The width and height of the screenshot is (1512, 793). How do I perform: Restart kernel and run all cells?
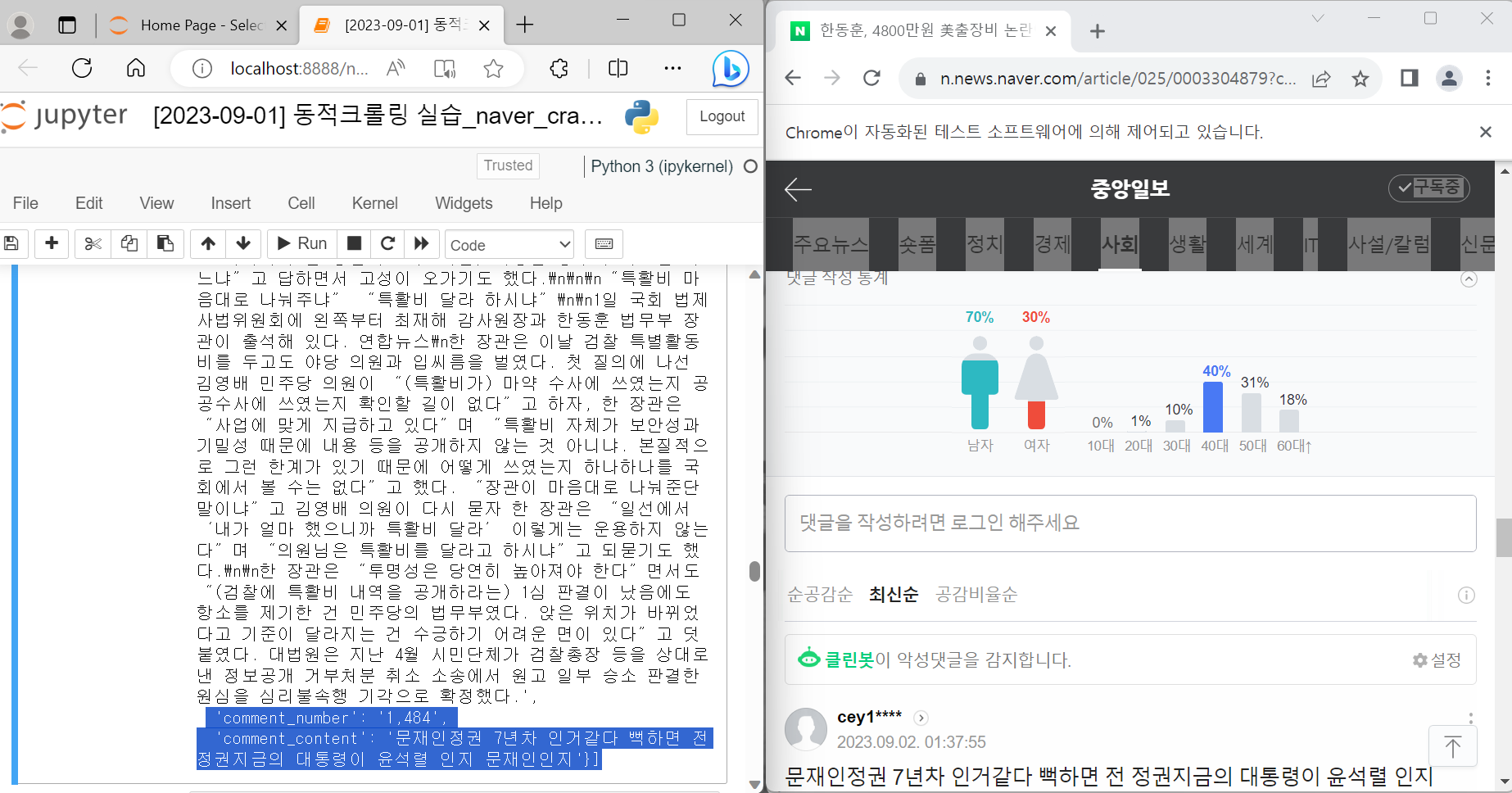tap(422, 243)
